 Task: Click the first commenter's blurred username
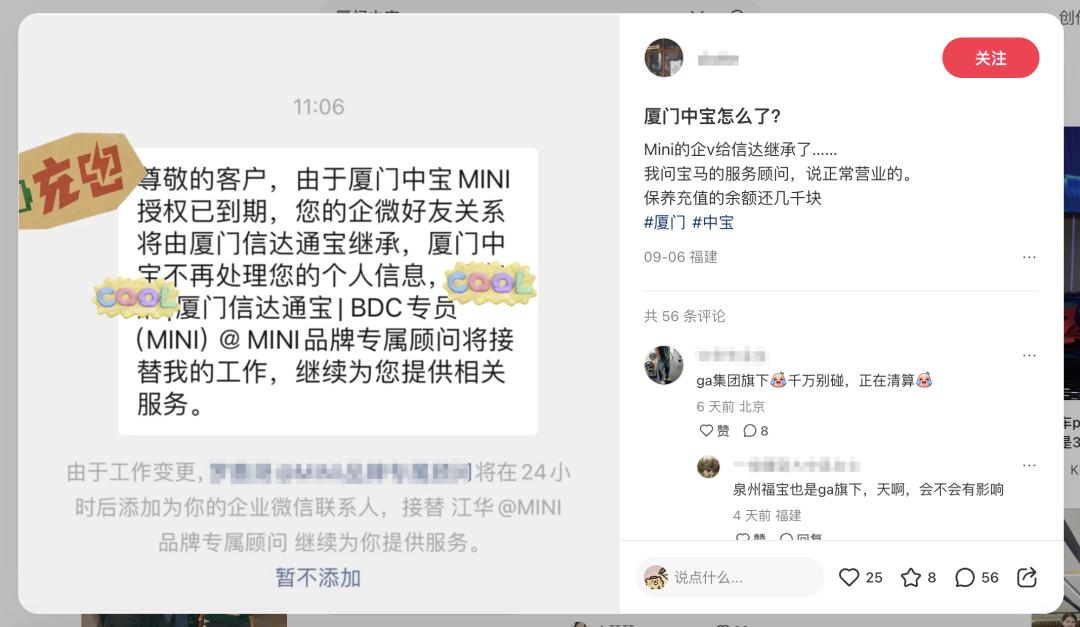click(731, 356)
